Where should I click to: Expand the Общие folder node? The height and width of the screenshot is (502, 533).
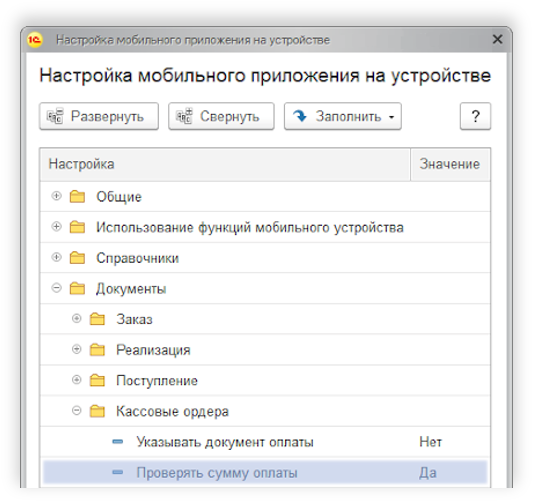[56, 196]
